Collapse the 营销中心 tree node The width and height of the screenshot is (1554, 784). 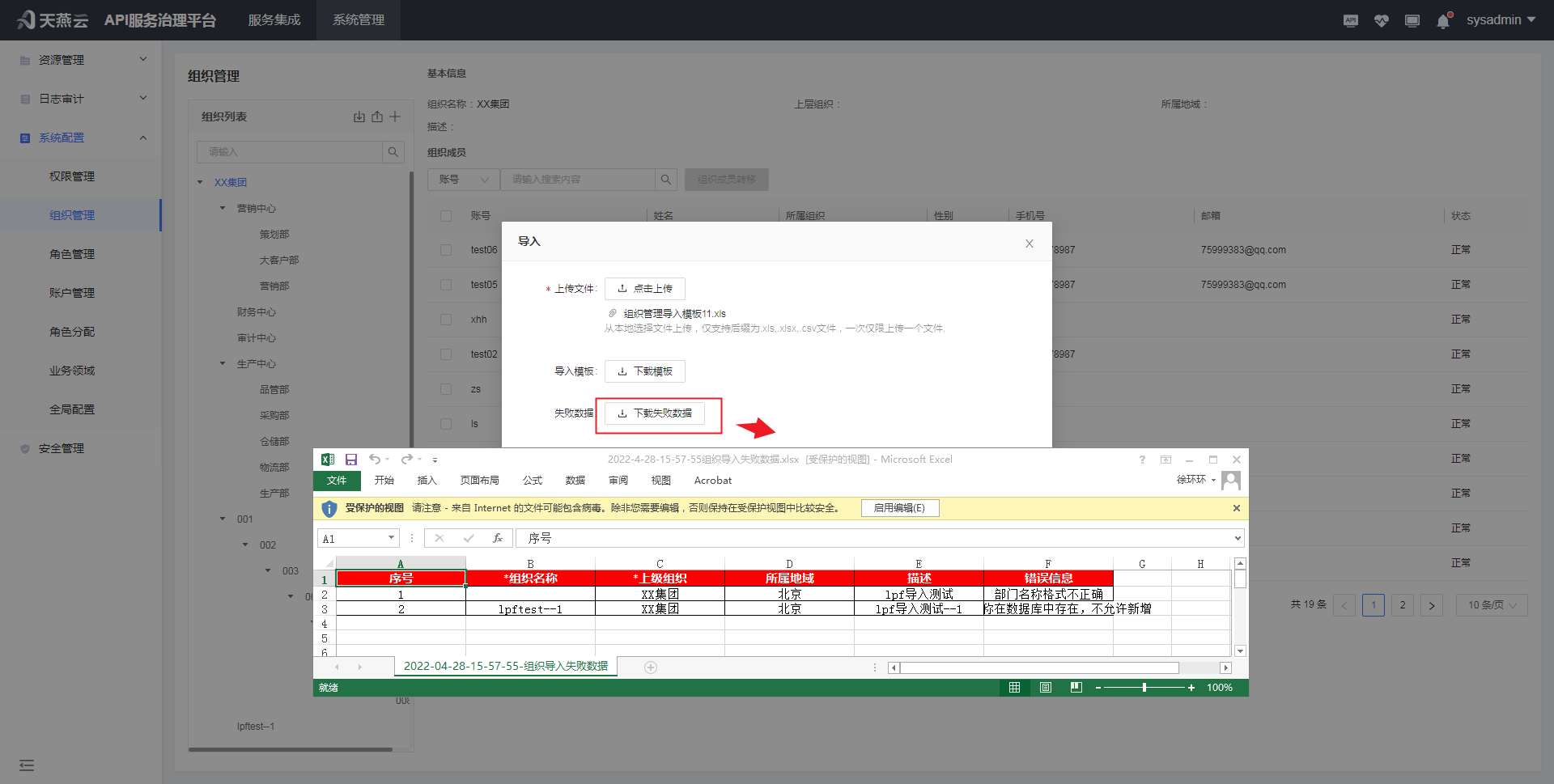point(223,209)
